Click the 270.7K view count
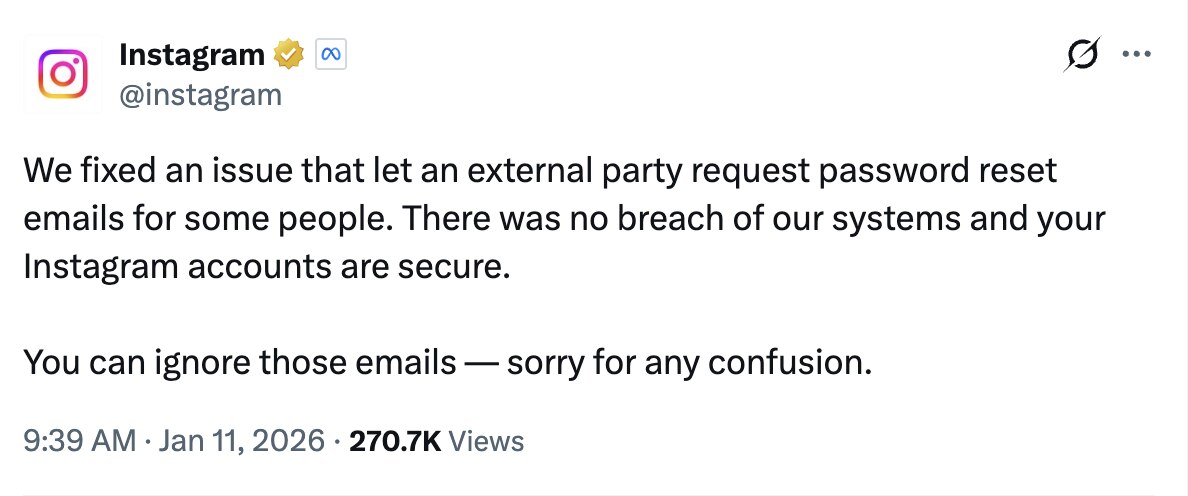 (395, 440)
